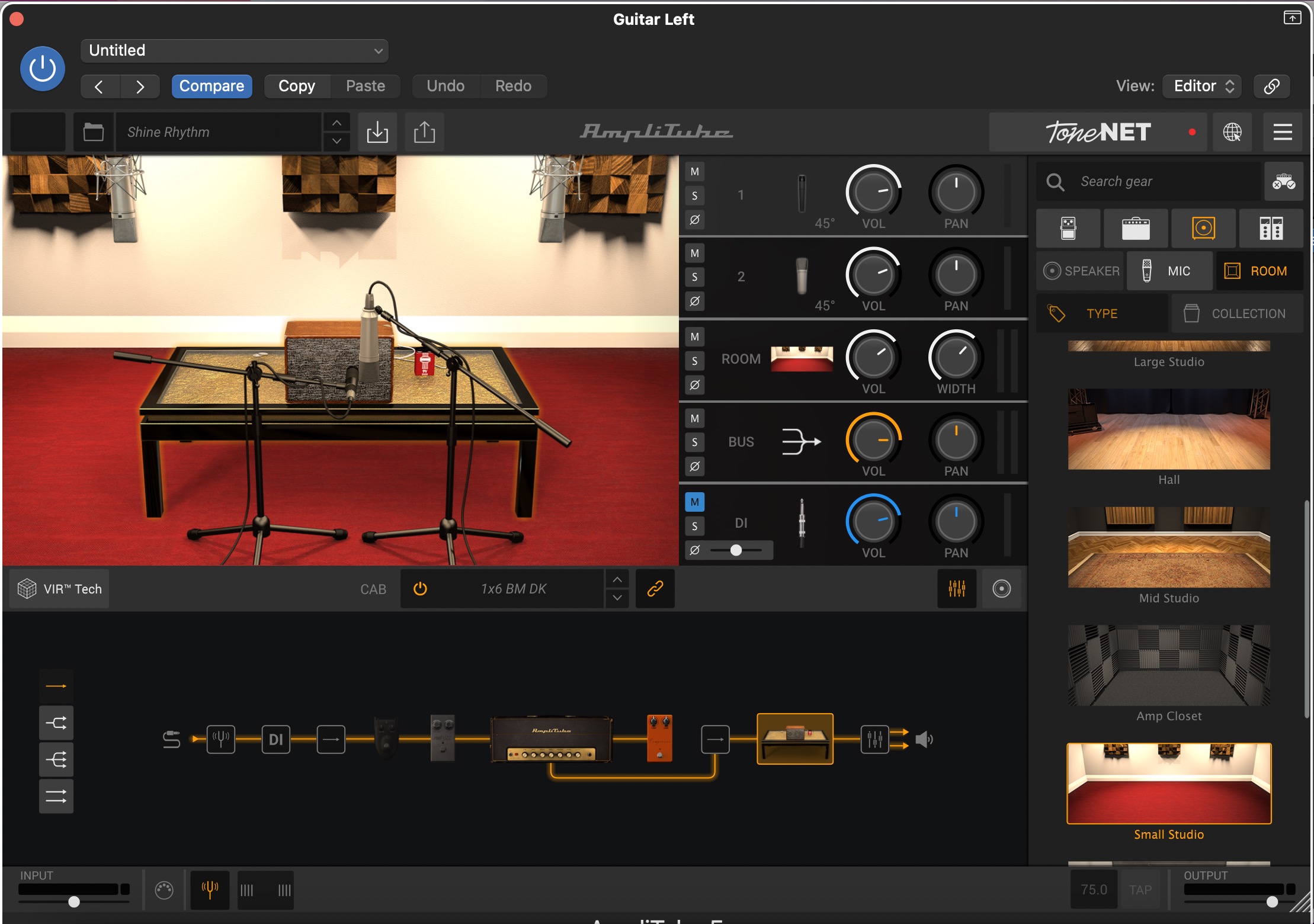Click the Copy button

(x=297, y=86)
